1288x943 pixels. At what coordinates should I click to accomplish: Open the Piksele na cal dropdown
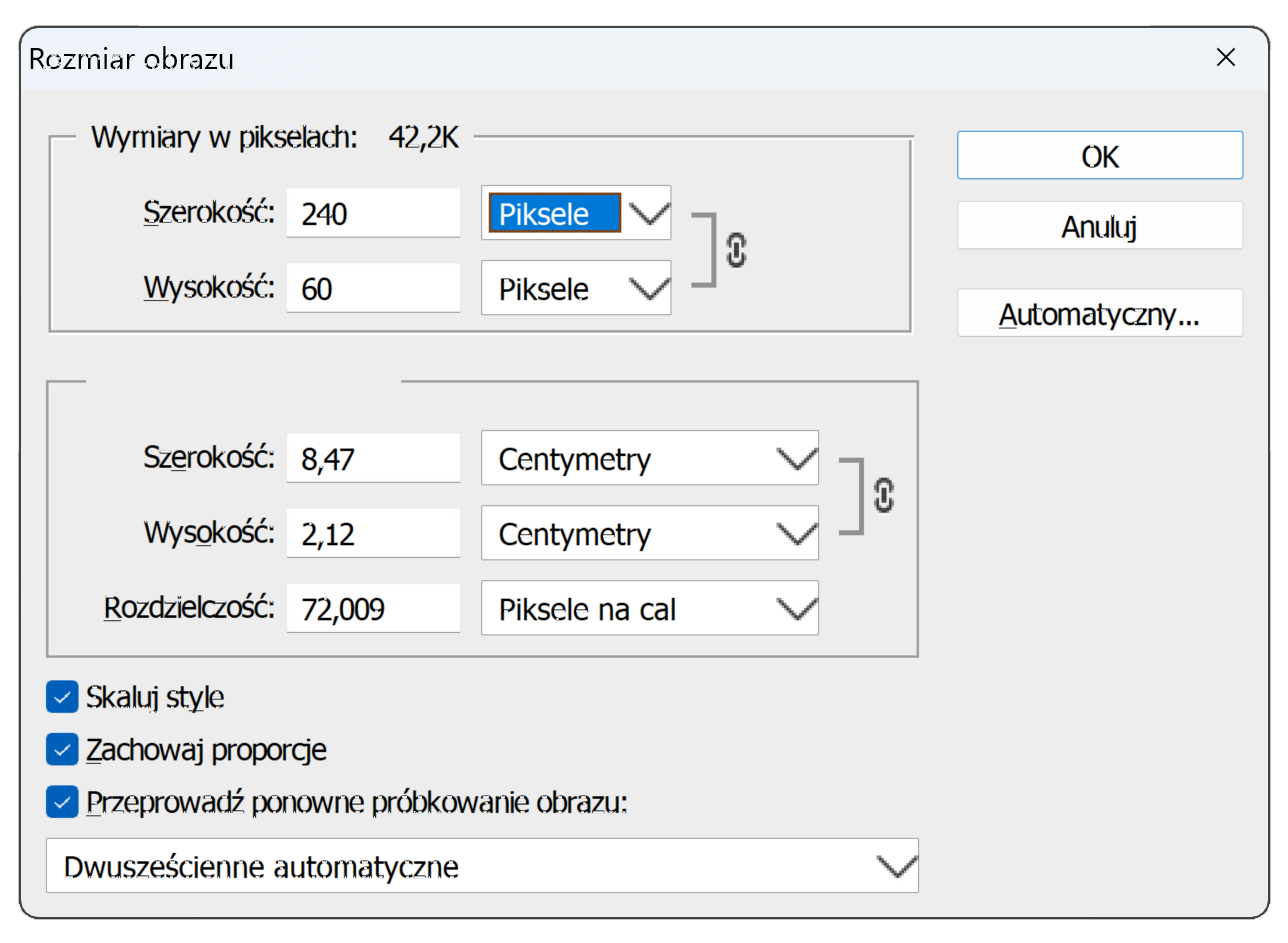click(649, 609)
